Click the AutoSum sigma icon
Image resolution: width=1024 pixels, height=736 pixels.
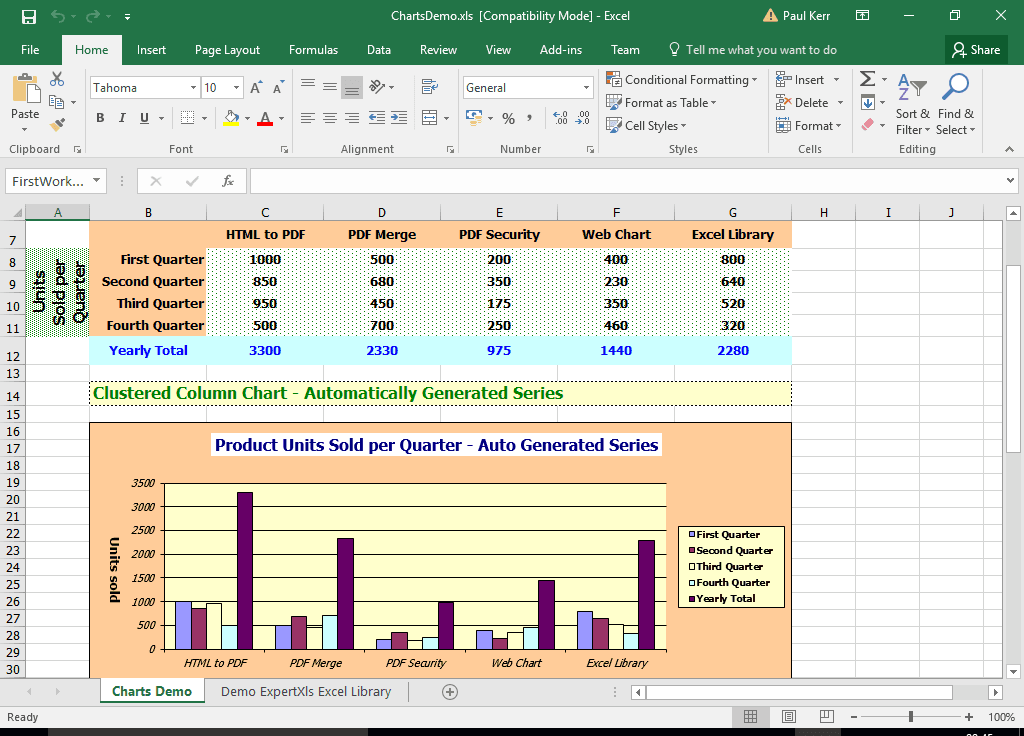coord(867,79)
